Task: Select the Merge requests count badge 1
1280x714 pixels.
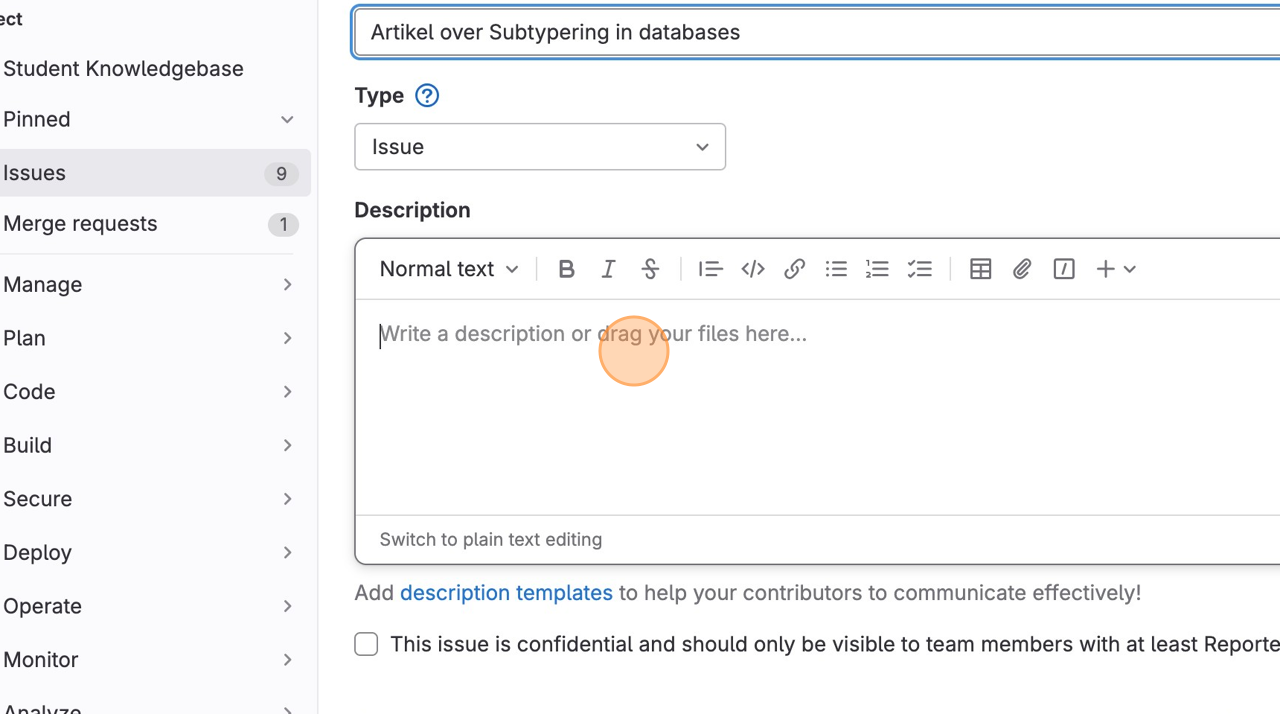Action: [x=283, y=225]
